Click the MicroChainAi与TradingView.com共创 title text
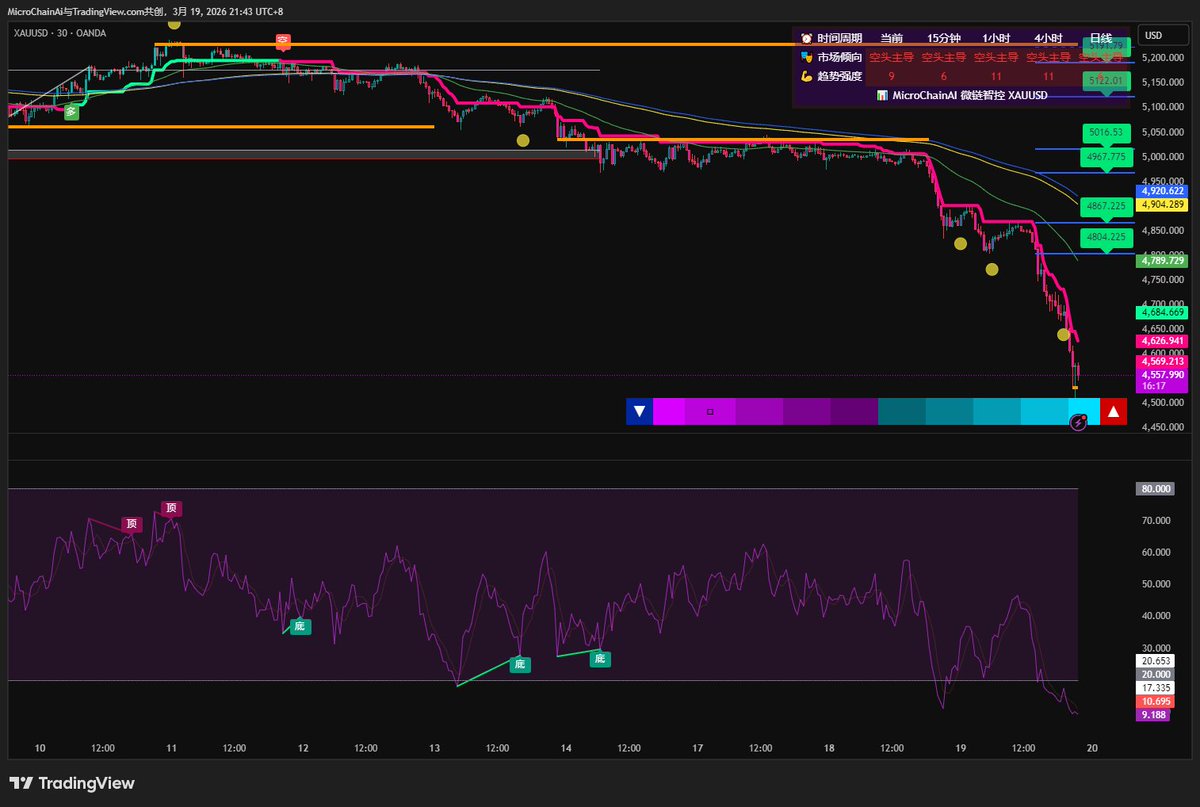This screenshot has width=1200, height=807. [86, 11]
